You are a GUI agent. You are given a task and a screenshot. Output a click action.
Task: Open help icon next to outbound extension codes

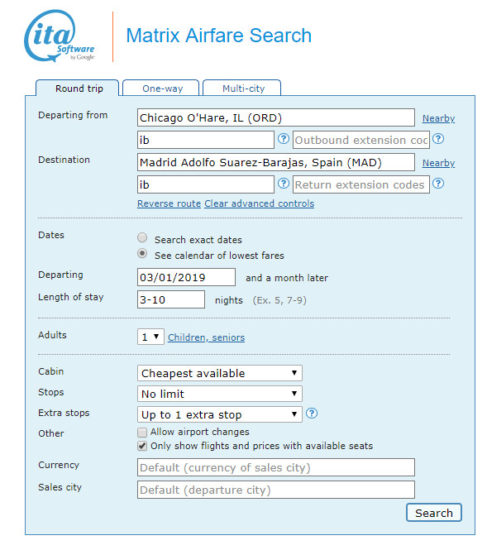438,139
